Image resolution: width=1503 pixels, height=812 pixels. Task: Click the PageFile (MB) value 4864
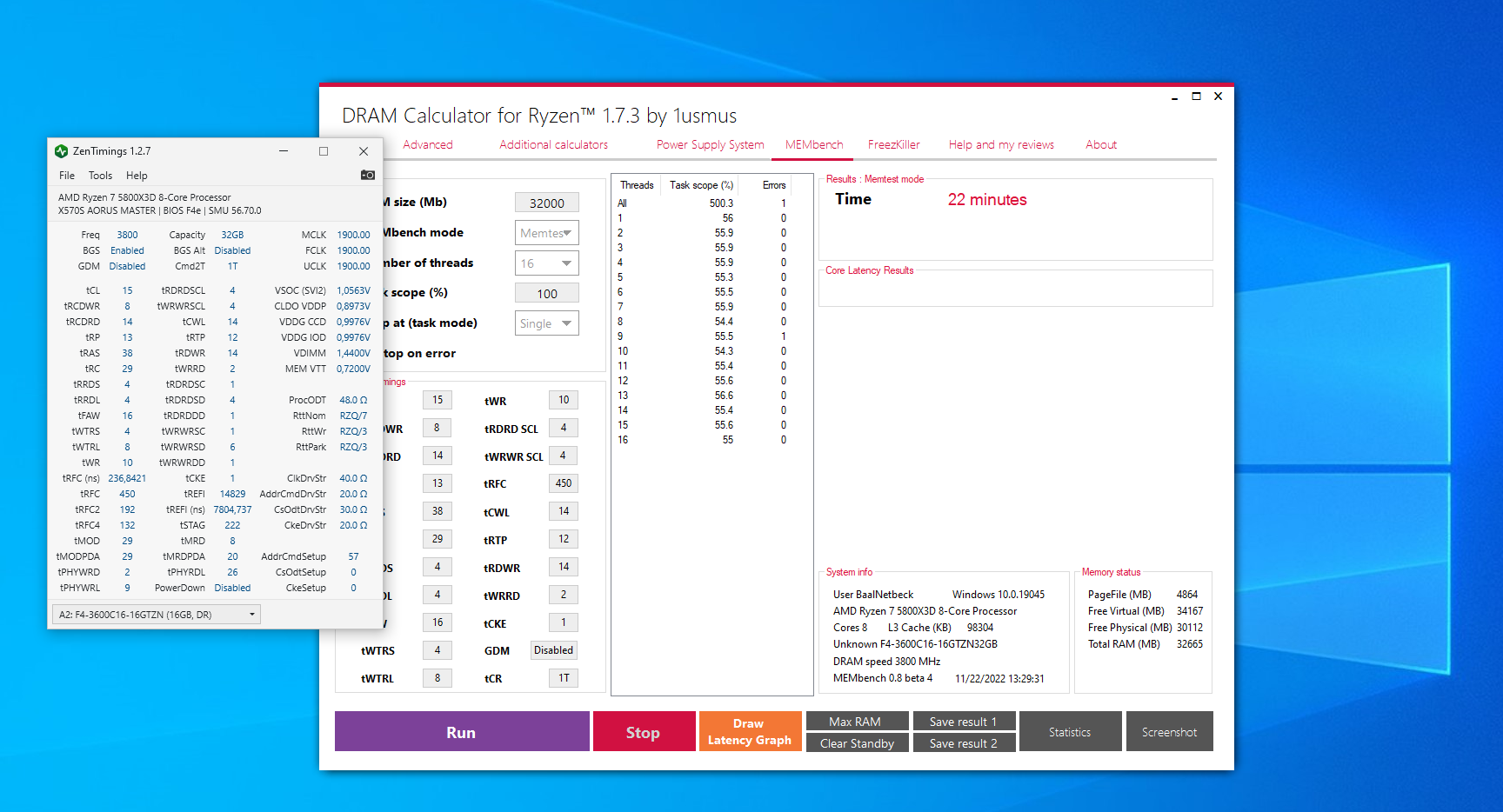[1187, 595]
